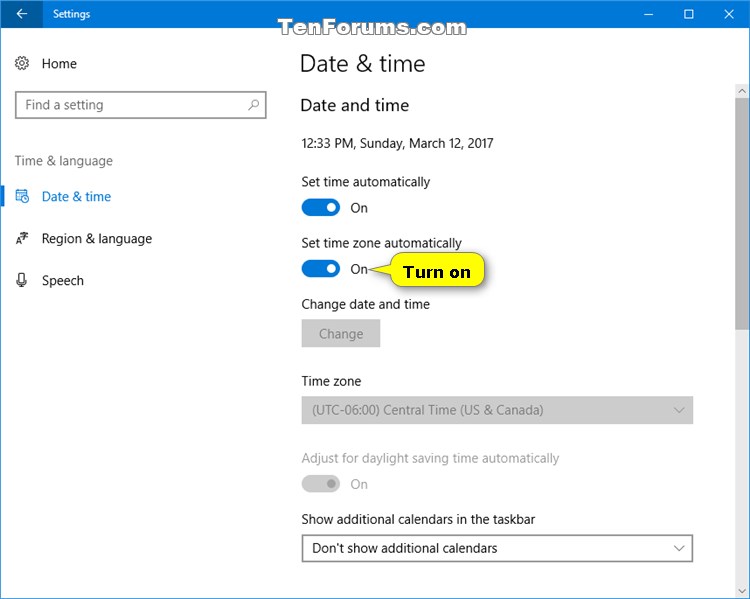Click the Change date and time button
Screen dimensions: 750x599
pyautogui.click(x=341, y=334)
